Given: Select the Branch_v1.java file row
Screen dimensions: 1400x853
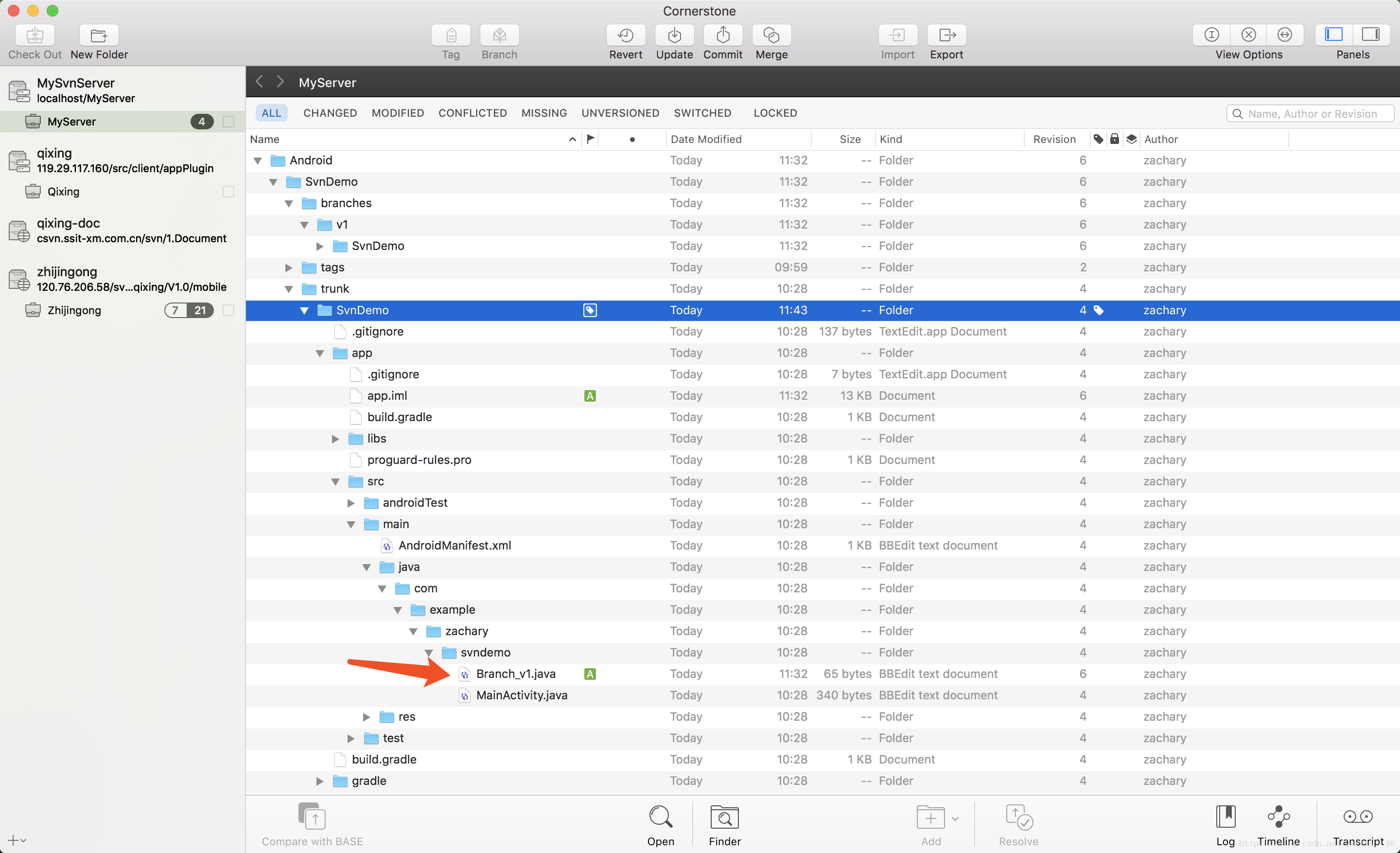Looking at the screenshot, I should pyautogui.click(x=822, y=674).
